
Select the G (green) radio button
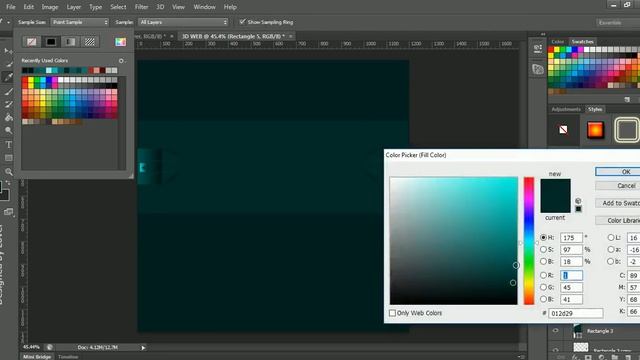point(543,287)
